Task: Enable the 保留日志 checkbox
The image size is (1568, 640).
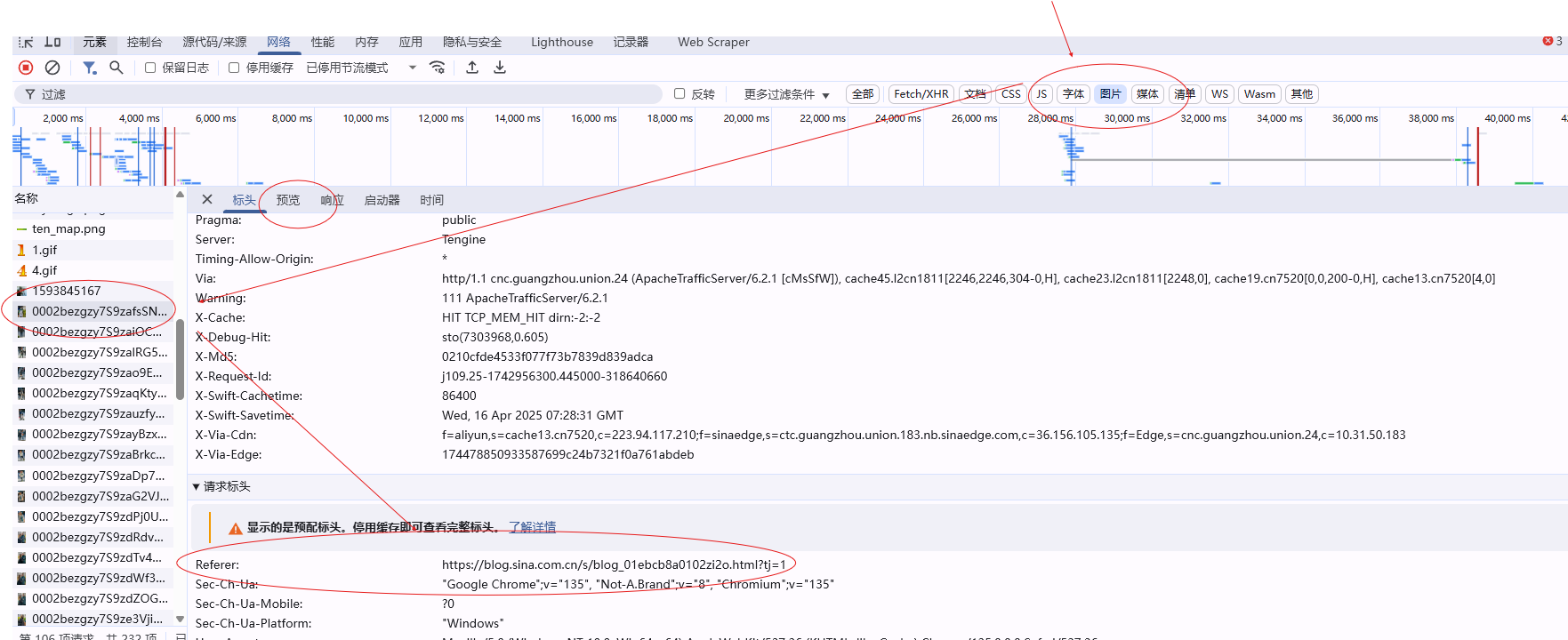Action: pyautogui.click(x=150, y=68)
